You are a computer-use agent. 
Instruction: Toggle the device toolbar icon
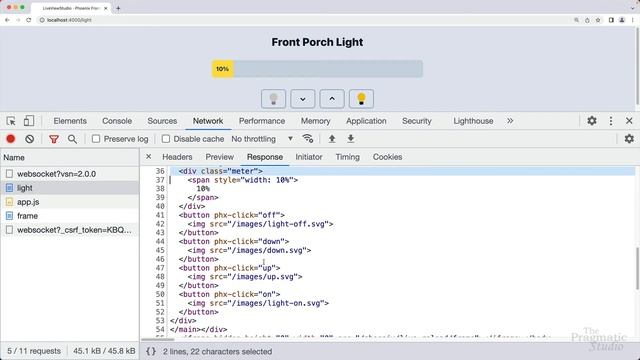tap(29, 121)
